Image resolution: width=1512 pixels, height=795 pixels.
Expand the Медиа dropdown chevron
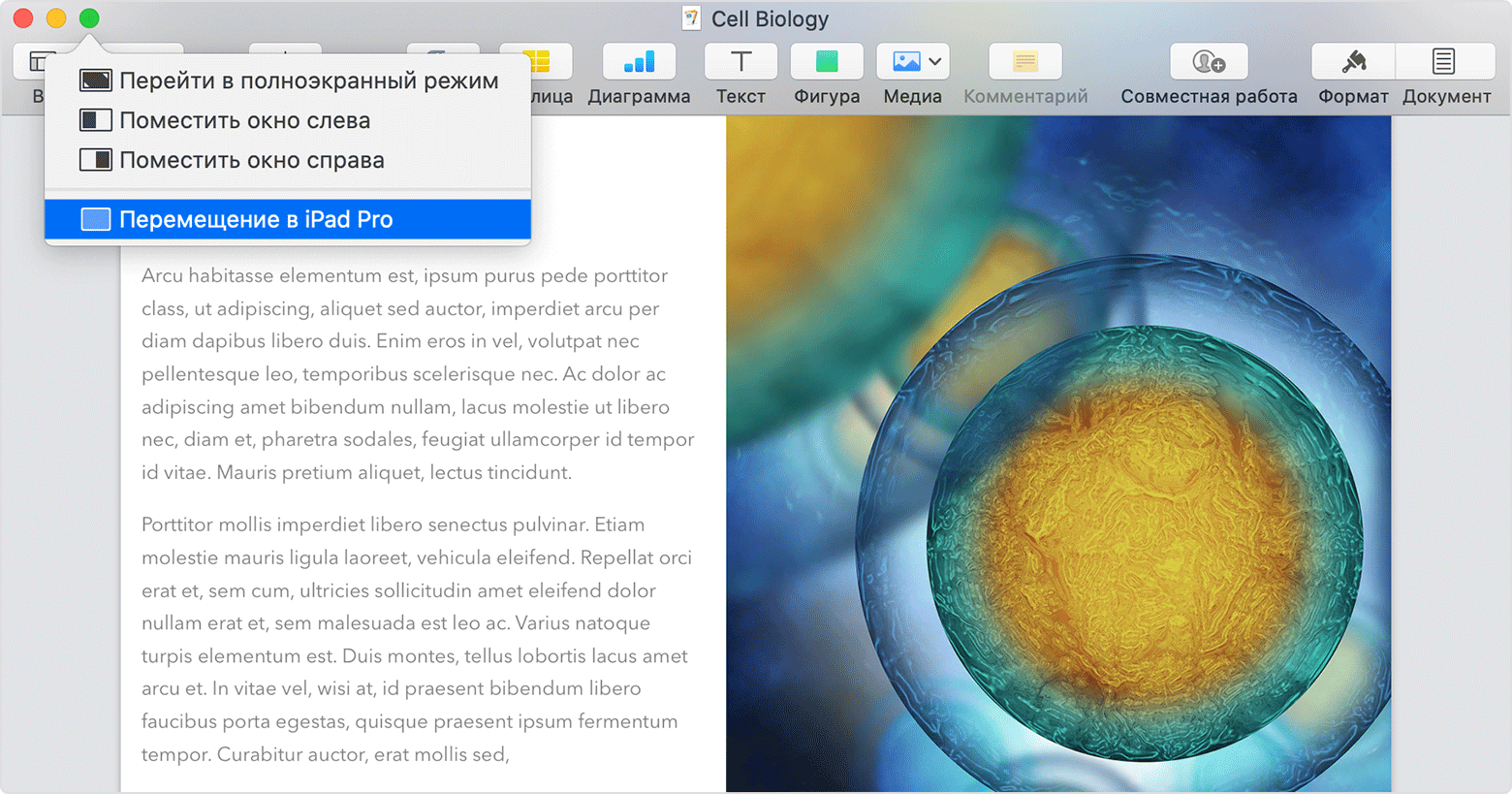(934, 62)
